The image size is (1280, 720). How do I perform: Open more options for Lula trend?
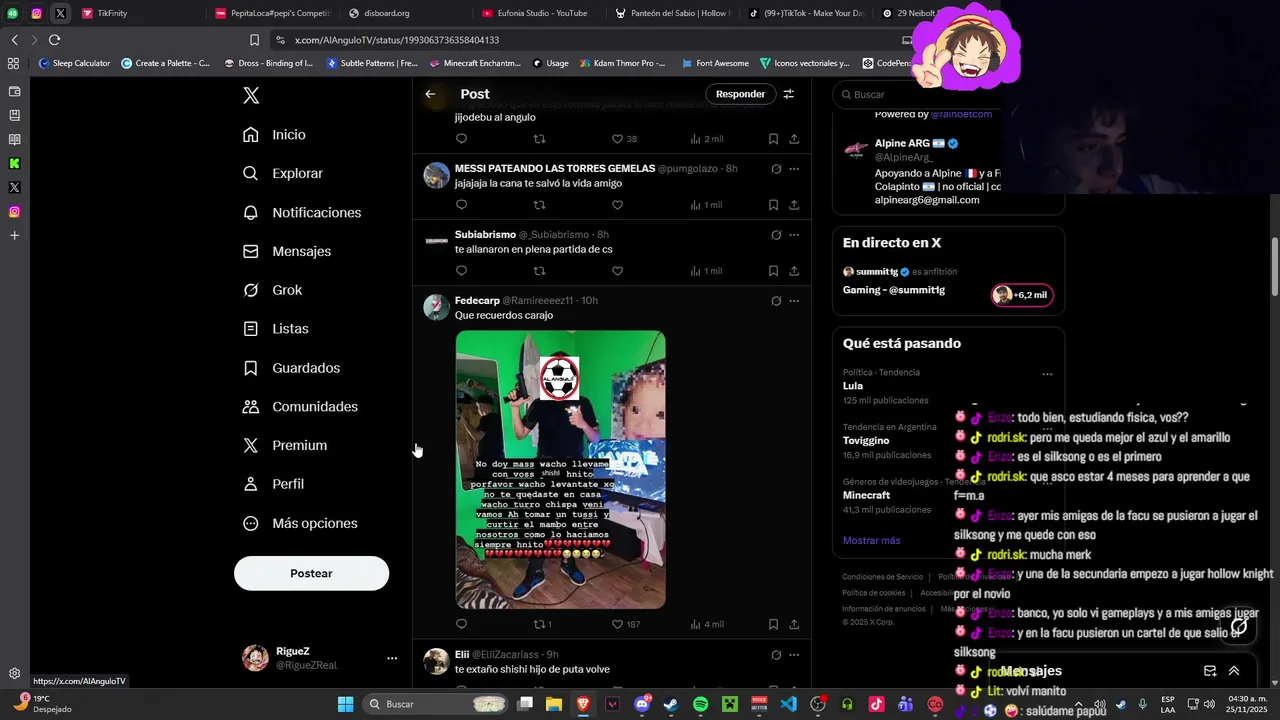[1047, 375]
